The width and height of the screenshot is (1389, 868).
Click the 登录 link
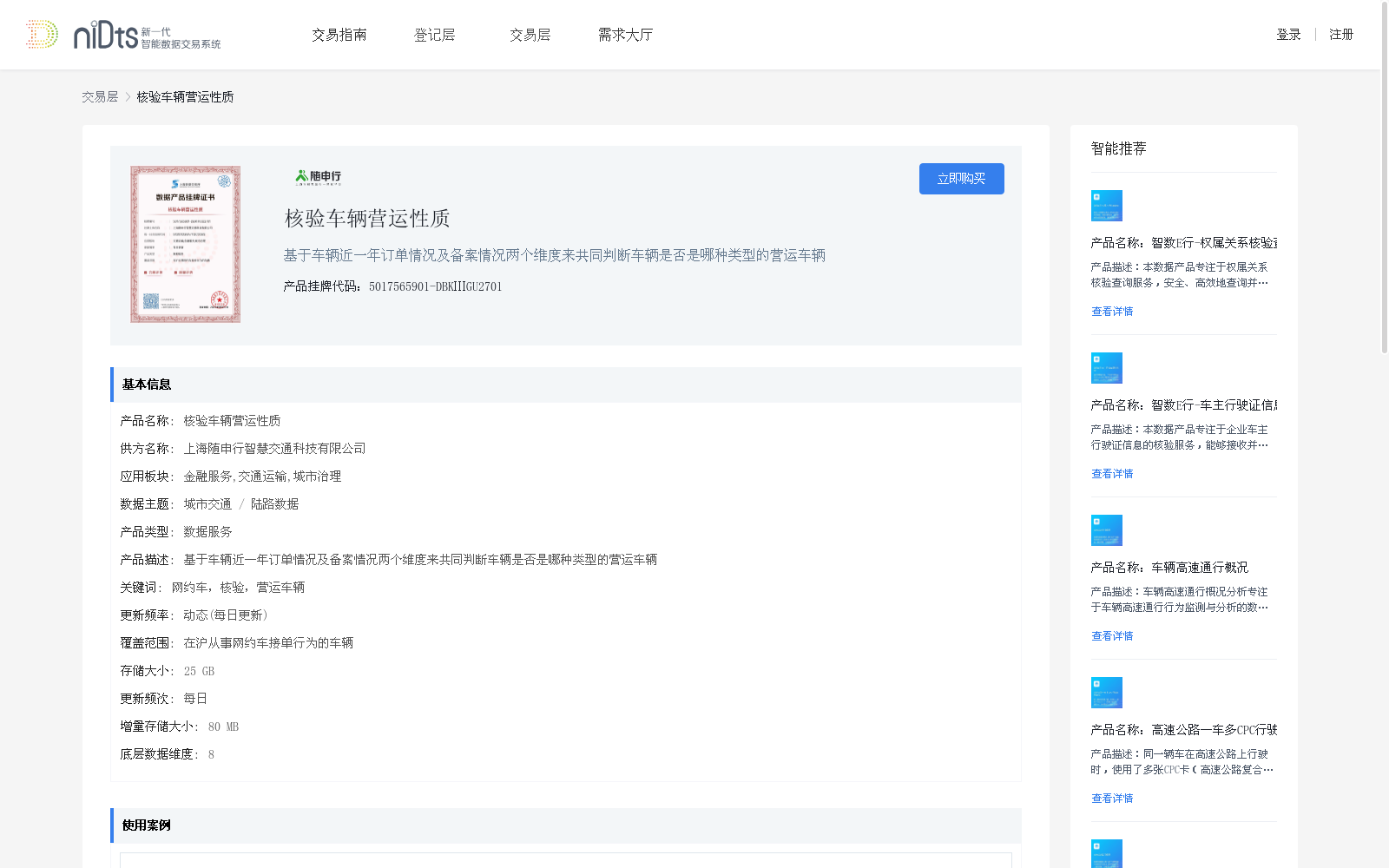pos(1288,35)
